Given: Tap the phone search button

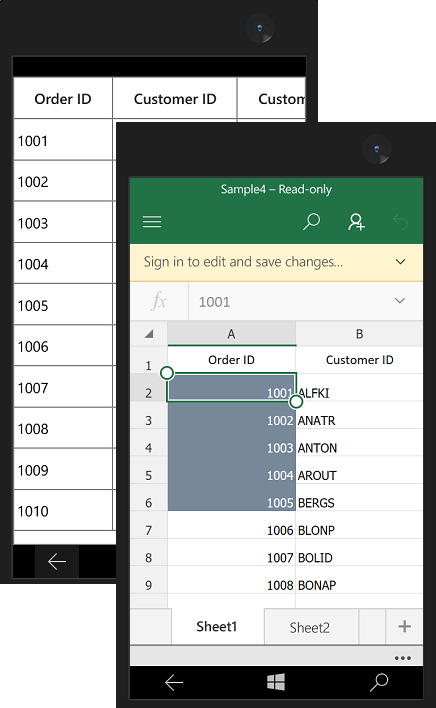Looking at the screenshot, I should click(x=379, y=682).
